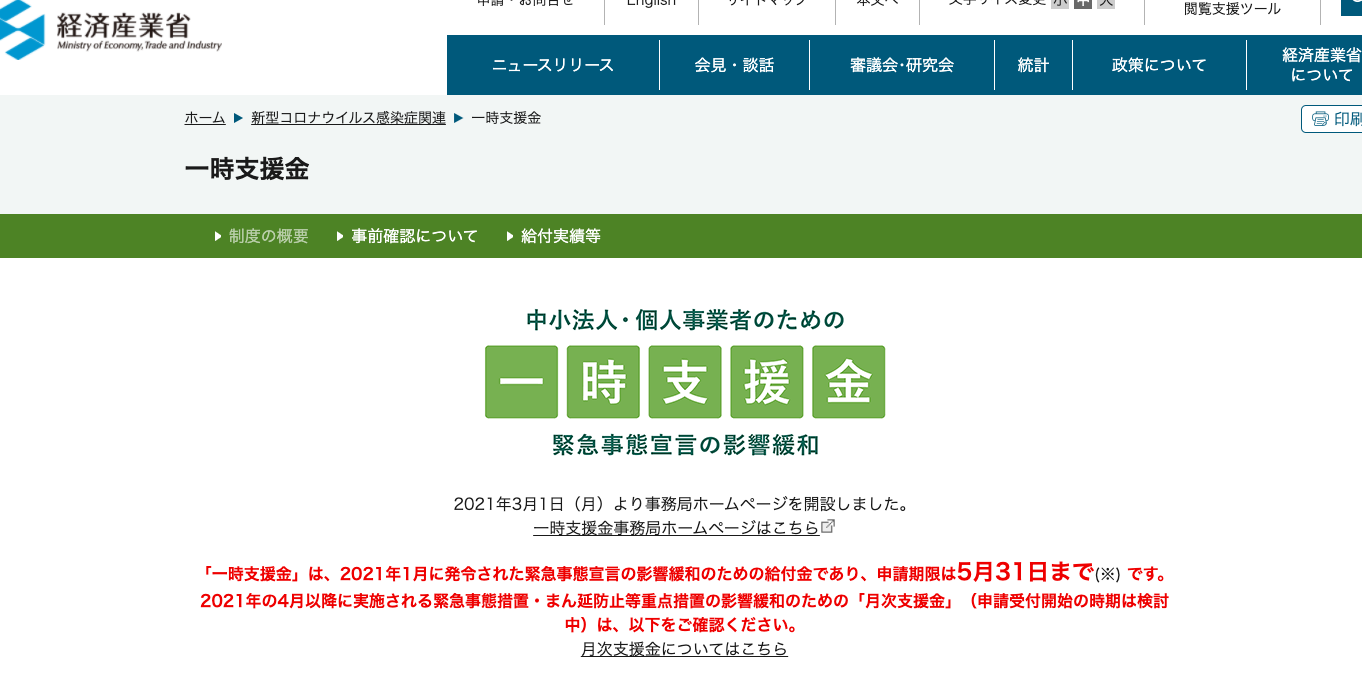Switch to the 制度の概要 tab
1362x675 pixels.
(x=268, y=236)
